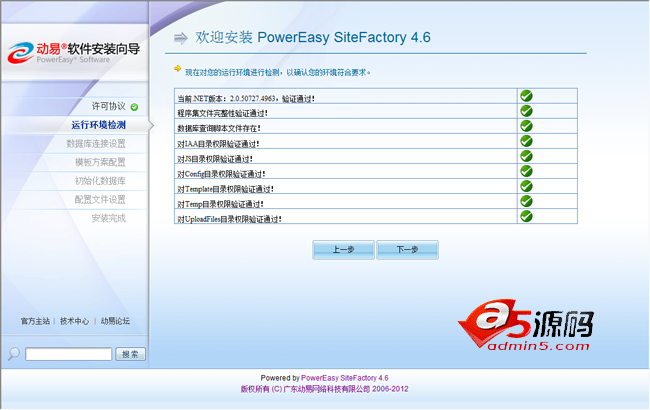Image resolution: width=650 pixels, height=410 pixels.
Task: Proceed with the 下一步 button
Action: tap(407, 250)
